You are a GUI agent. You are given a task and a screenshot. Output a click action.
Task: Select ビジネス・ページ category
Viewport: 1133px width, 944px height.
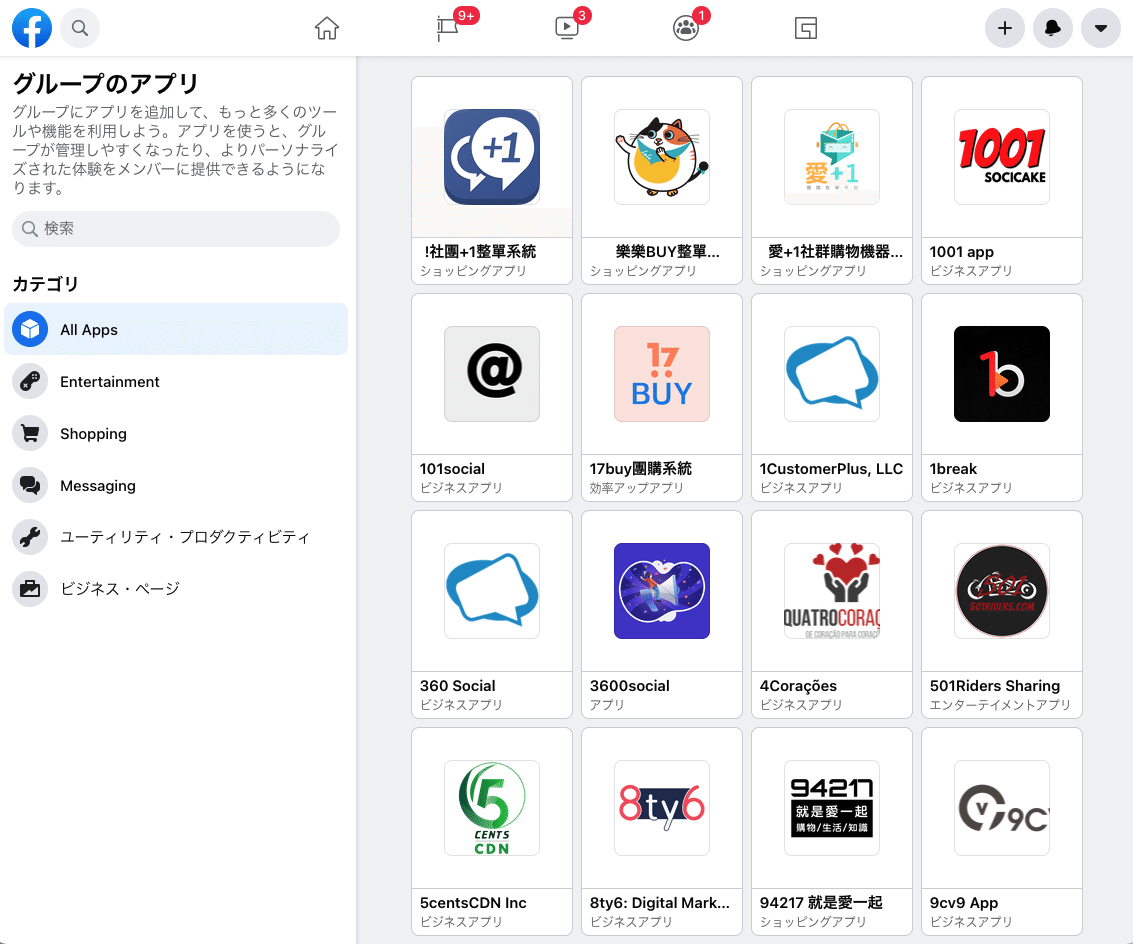coord(176,589)
